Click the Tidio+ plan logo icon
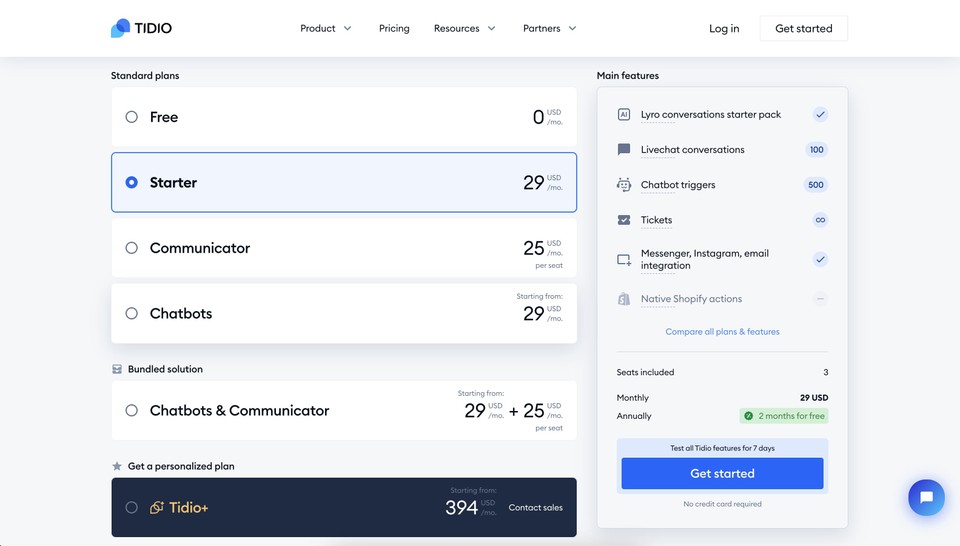The height and width of the screenshot is (546, 960). (157, 507)
